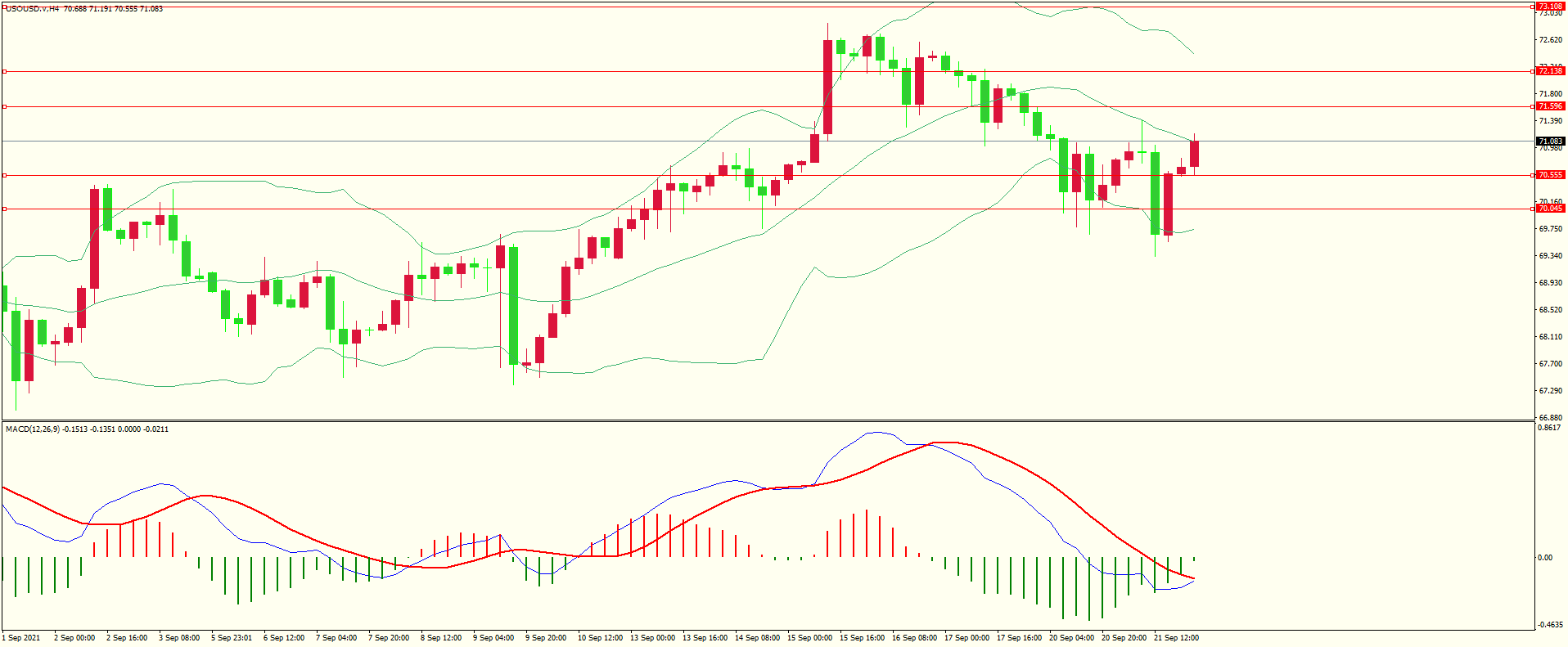This screenshot has width=1568, height=647.
Task: Click the 15 Sep 16:00 time label
Action: tap(862, 638)
